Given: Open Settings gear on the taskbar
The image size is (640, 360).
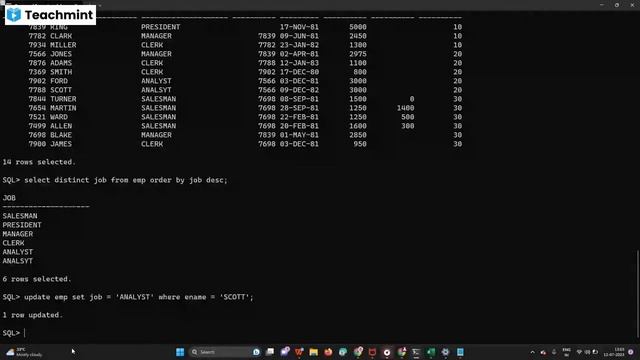Looking at the screenshot, I should pyautogui.click(x=445, y=352).
